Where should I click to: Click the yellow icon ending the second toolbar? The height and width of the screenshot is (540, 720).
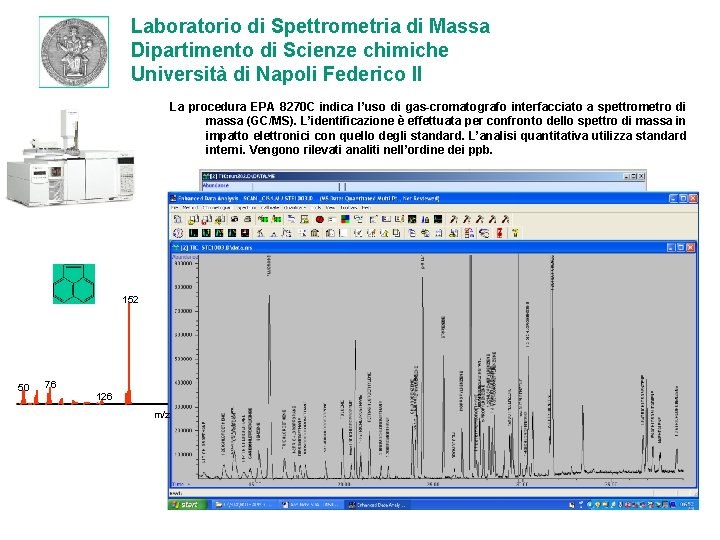[516, 233]
